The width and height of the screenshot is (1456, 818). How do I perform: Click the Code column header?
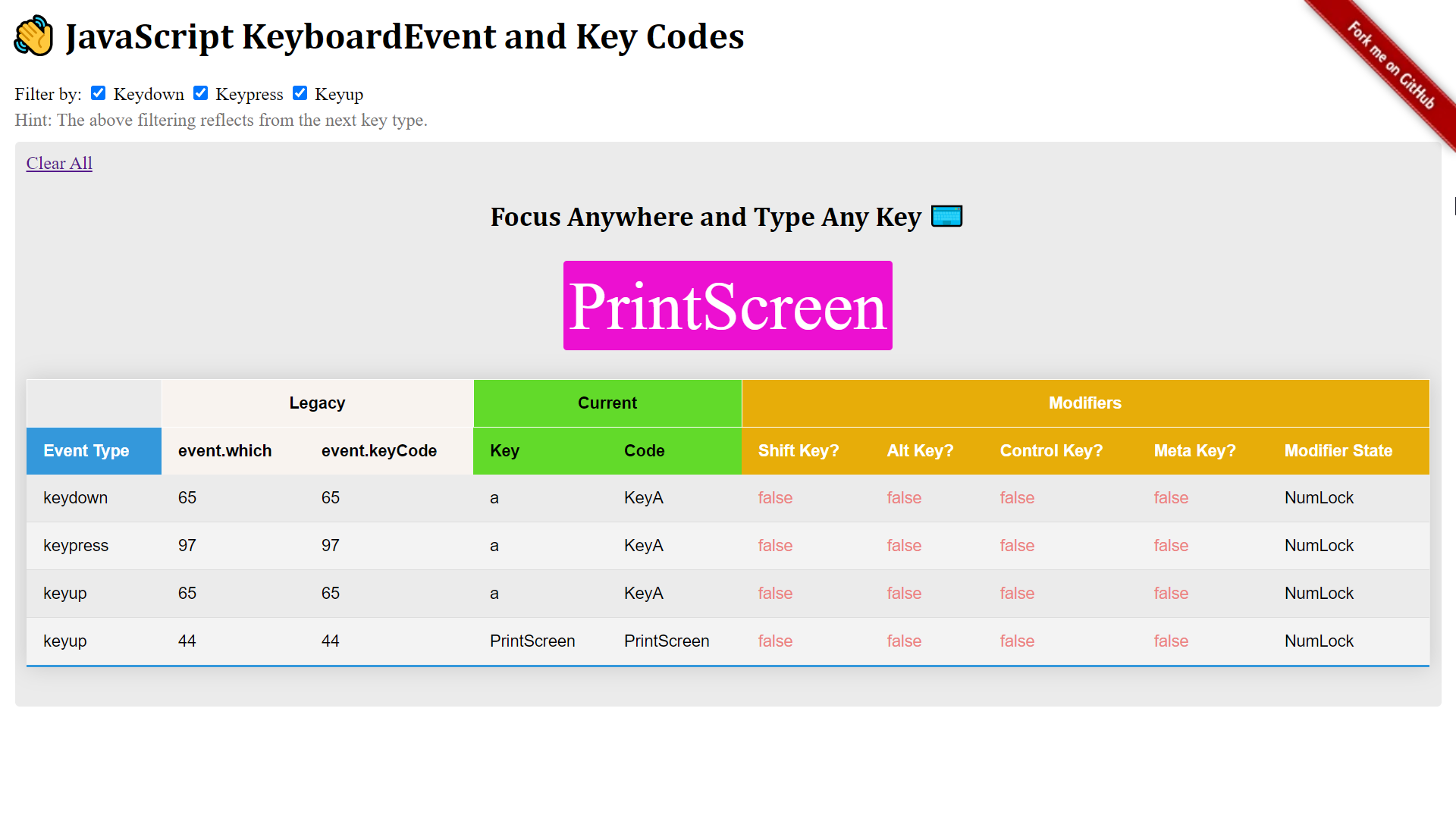(644, 450)
